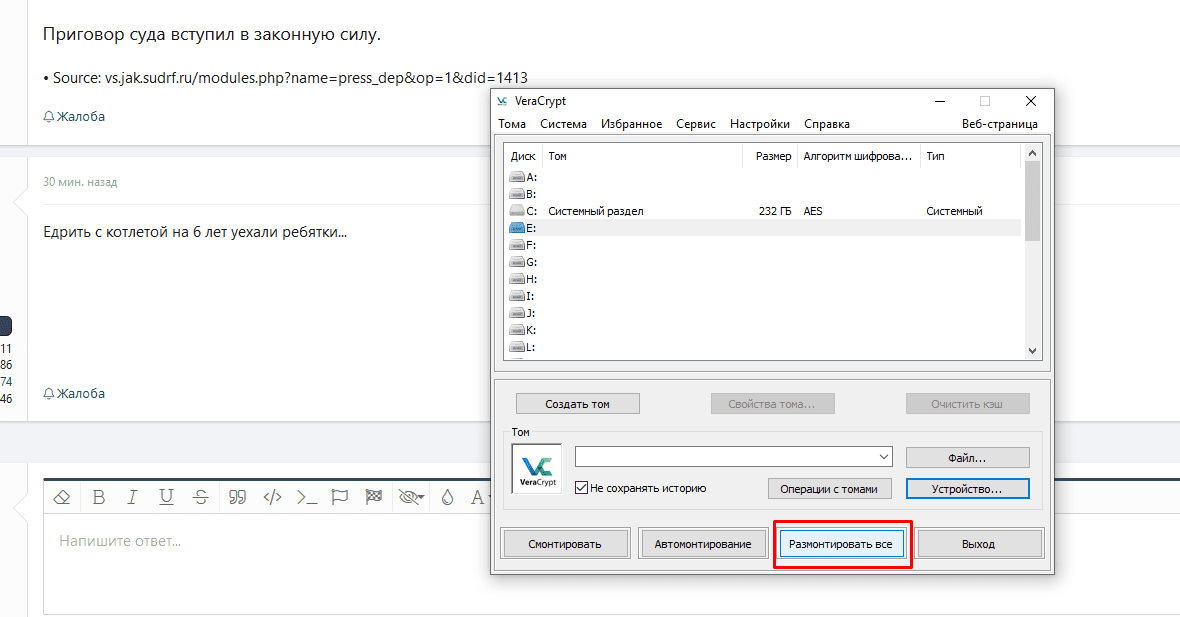The image size is (1180, 617).
Task: Click the plain flag icon in editor toolbar
Action: click(340, 497)
